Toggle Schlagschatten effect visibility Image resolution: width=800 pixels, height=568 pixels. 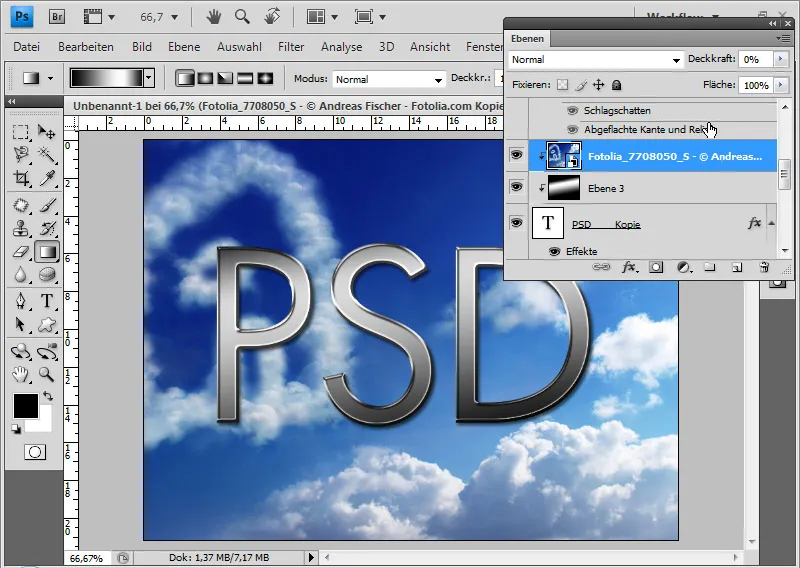[x=572, y=110]
